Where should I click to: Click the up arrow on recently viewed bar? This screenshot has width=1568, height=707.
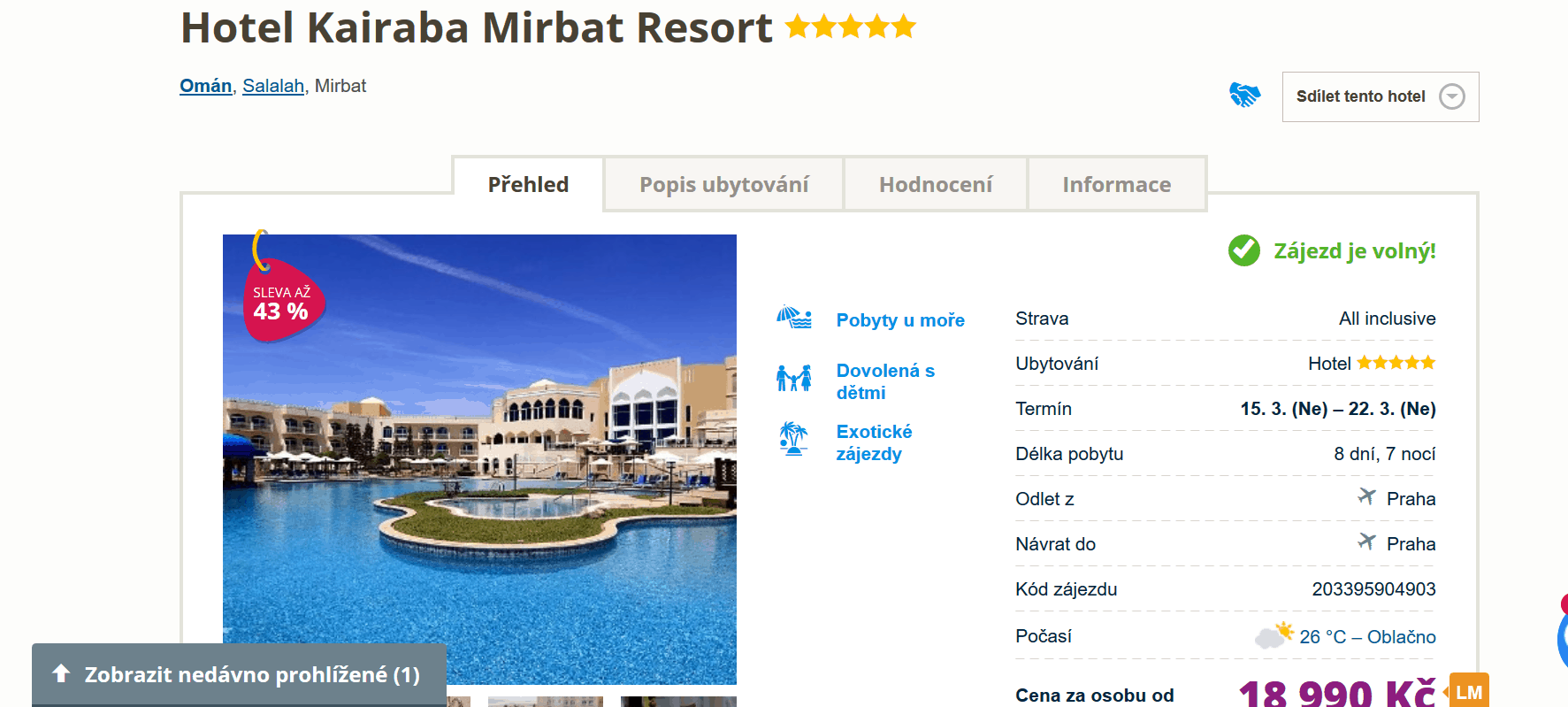pos(61,673)
